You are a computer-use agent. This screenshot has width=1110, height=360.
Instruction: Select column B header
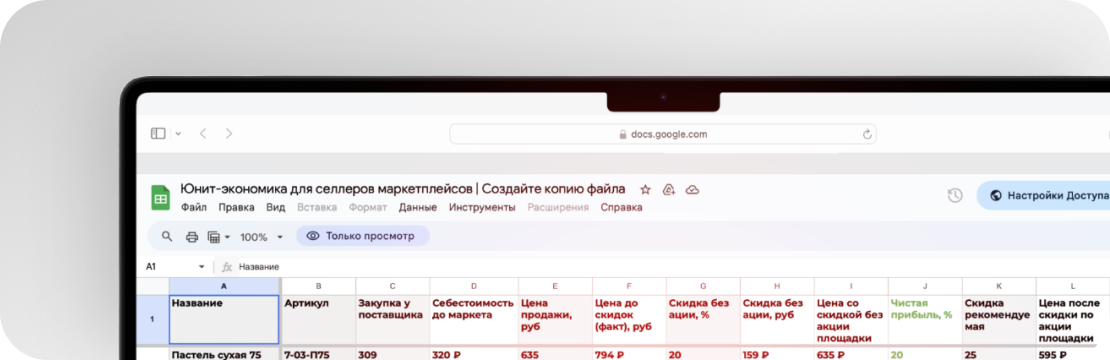pos(319,286)
